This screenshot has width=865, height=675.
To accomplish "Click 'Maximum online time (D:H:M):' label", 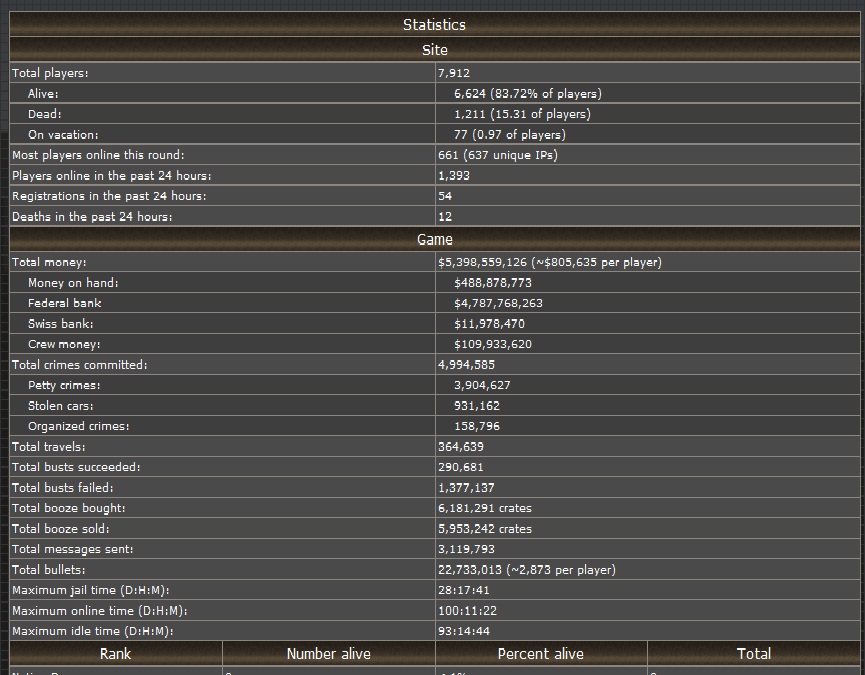I will 100,610.
